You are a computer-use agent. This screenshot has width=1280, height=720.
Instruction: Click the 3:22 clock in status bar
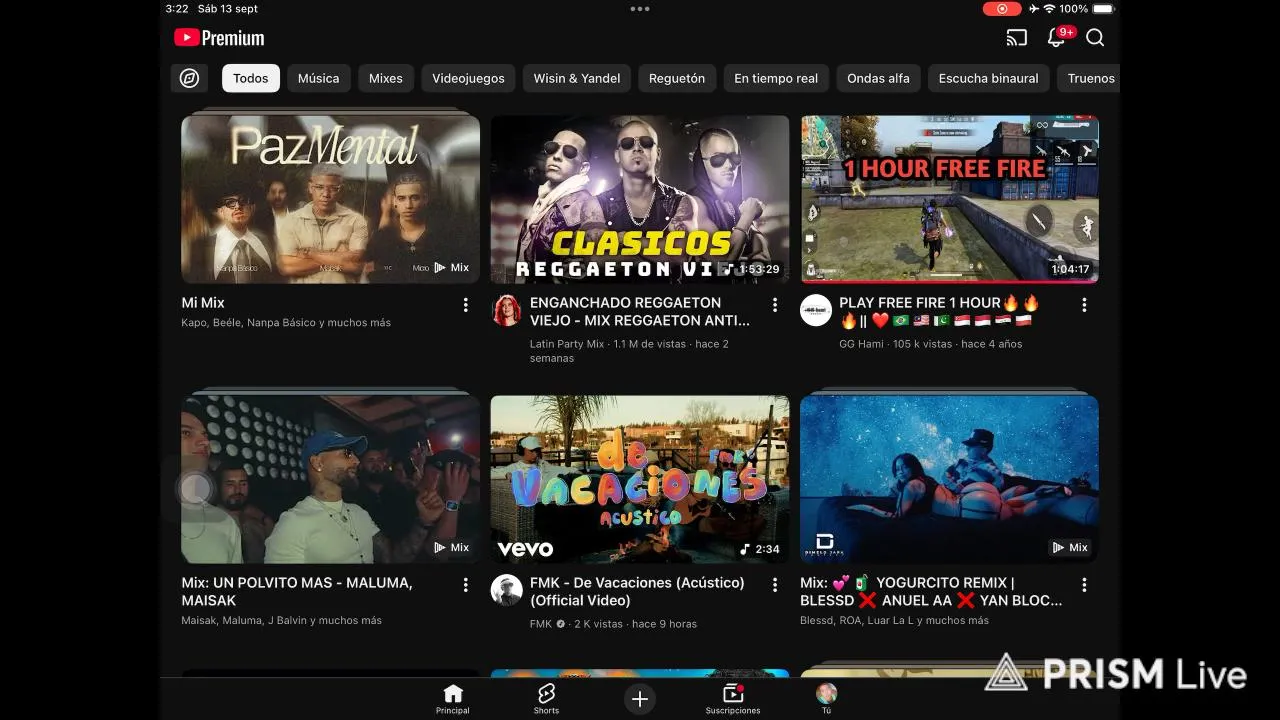pos(177,9)
